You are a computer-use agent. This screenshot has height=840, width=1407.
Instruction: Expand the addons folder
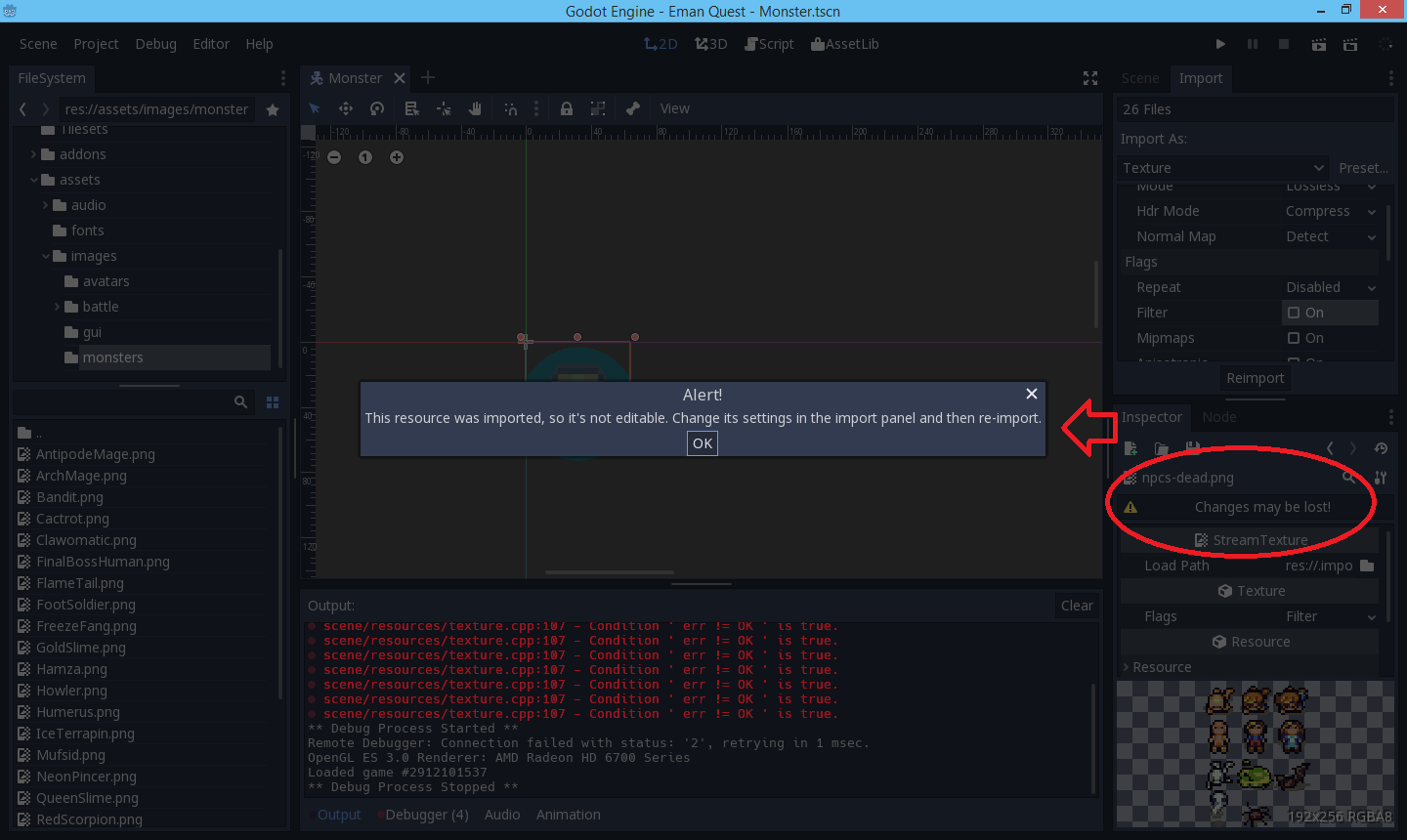34,154
